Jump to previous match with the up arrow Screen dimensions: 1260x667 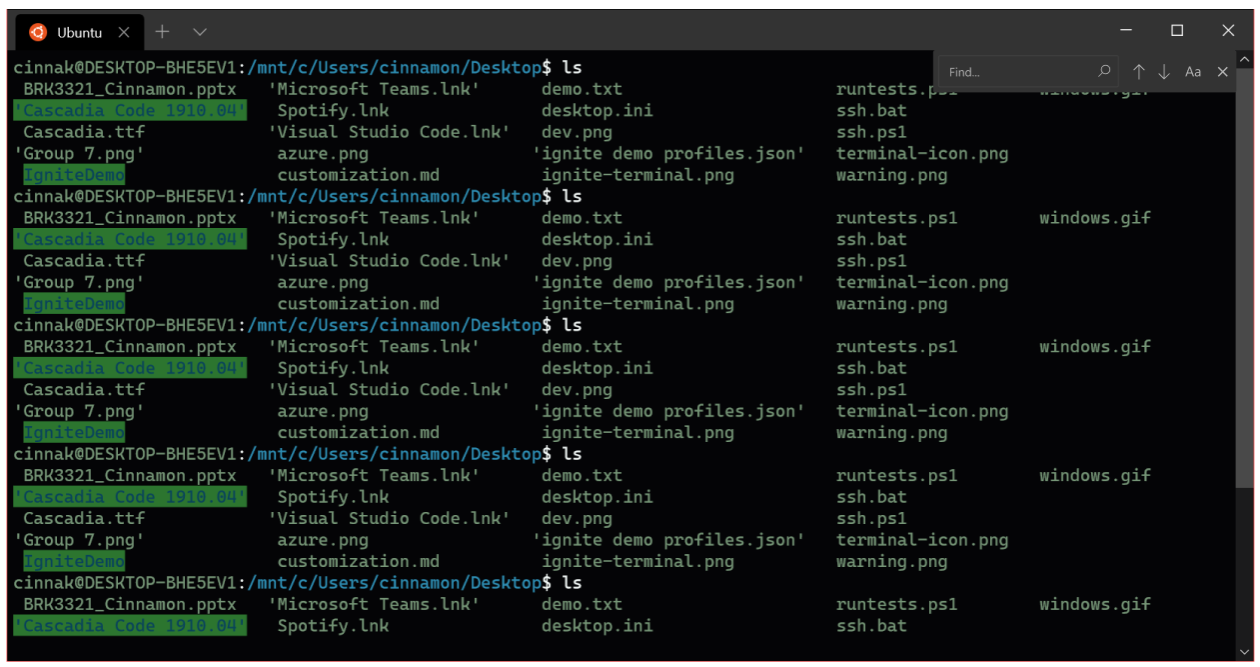pos(1138,72)
